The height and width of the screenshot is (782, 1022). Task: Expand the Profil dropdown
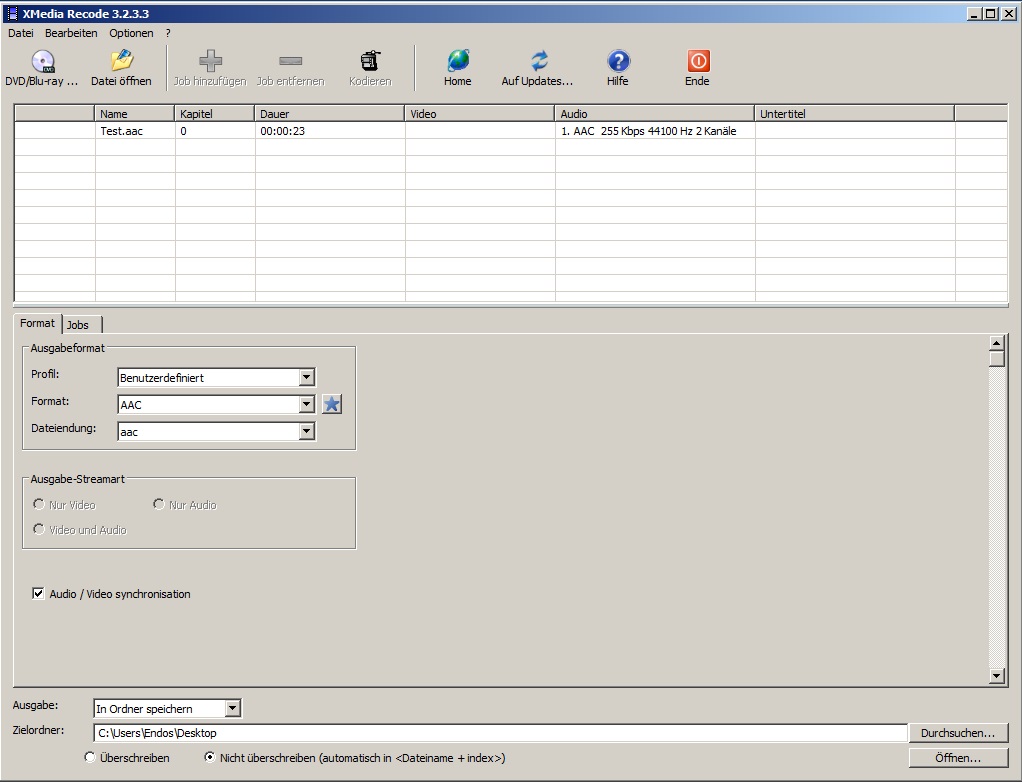coord(306,377)
